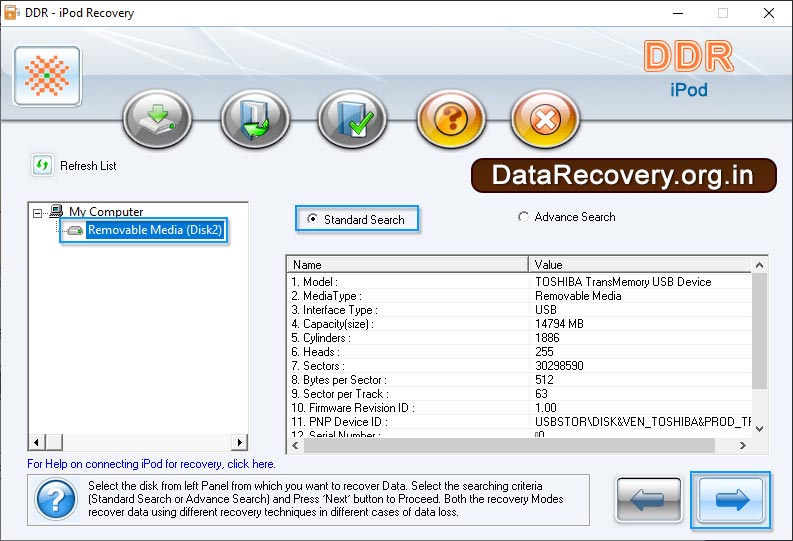Click the tree panel's scroll right arrow

(x=240, y=442)
